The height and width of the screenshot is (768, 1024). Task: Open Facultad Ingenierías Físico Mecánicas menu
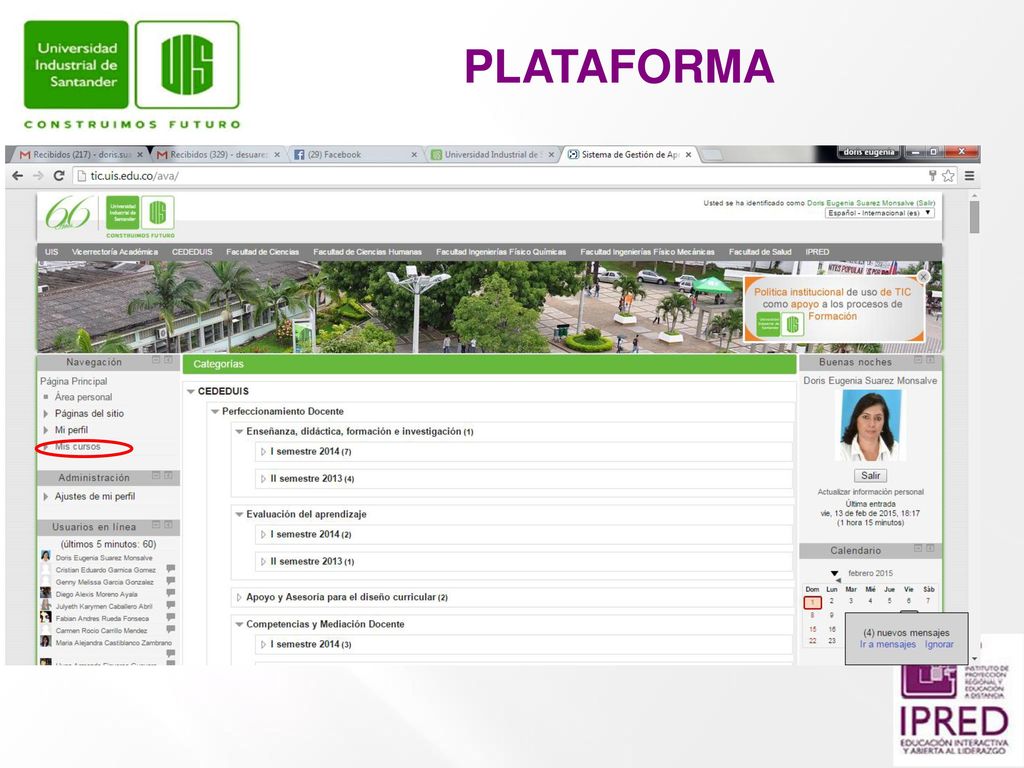tap(647, 251)
